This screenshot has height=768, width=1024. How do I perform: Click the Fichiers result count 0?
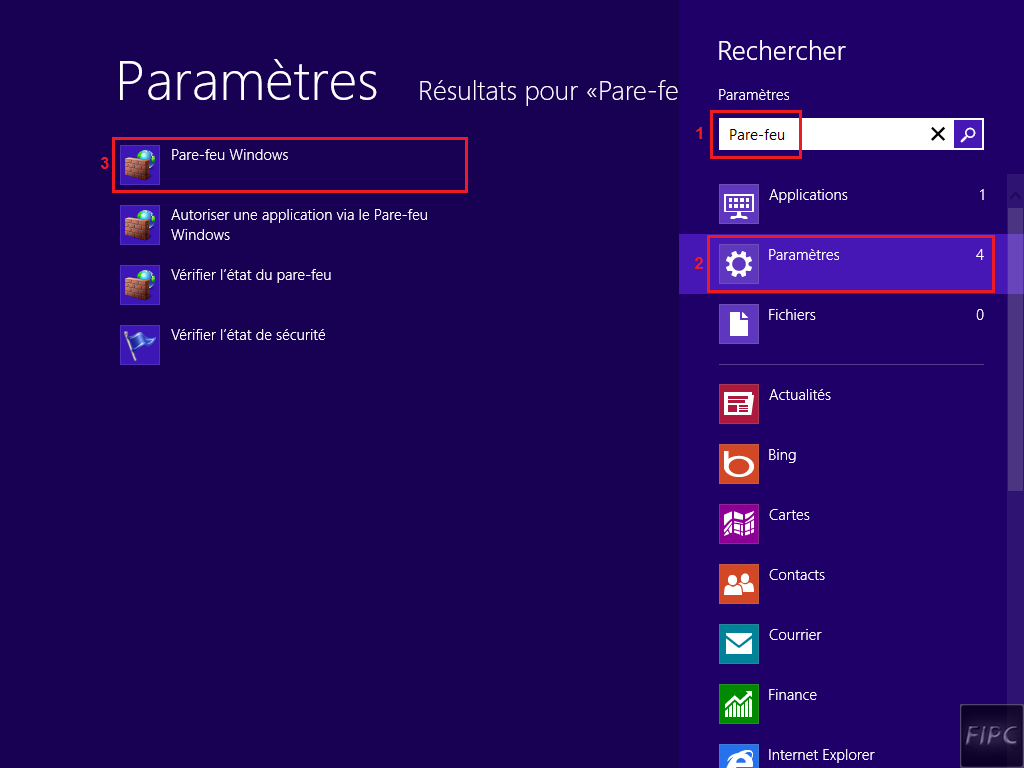[980, 315]
